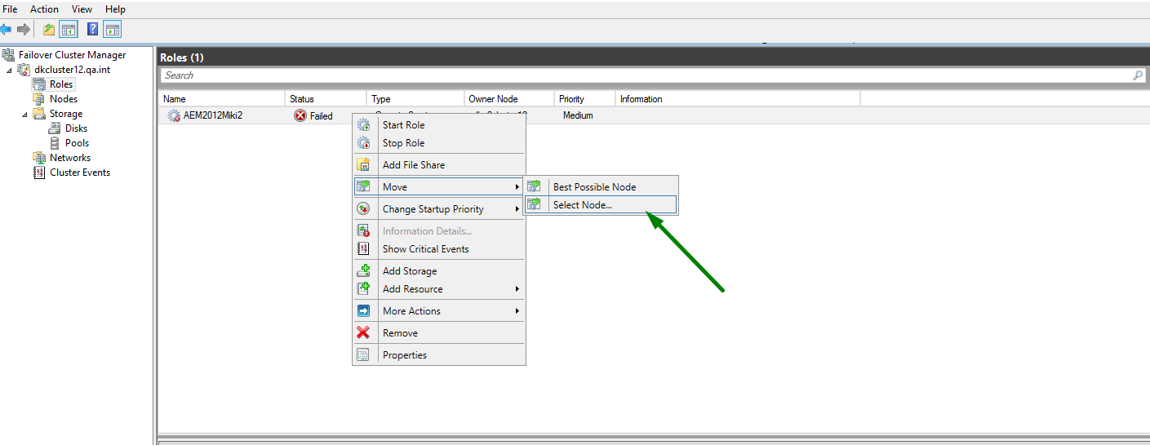This screenshot has height=446, width=1150.
Task: Click the Add Storage icon in context menu
Action: tap(363, 271)
